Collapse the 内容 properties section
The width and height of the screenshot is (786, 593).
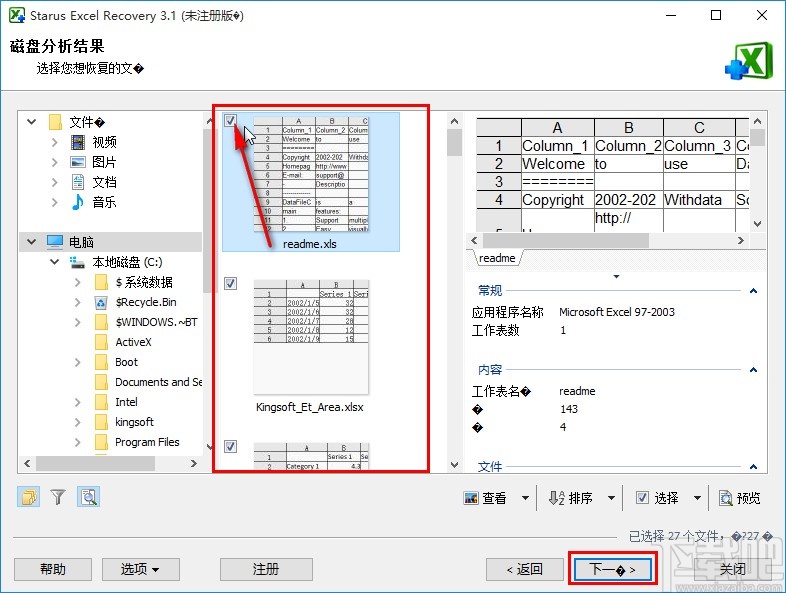pos(753,370)
